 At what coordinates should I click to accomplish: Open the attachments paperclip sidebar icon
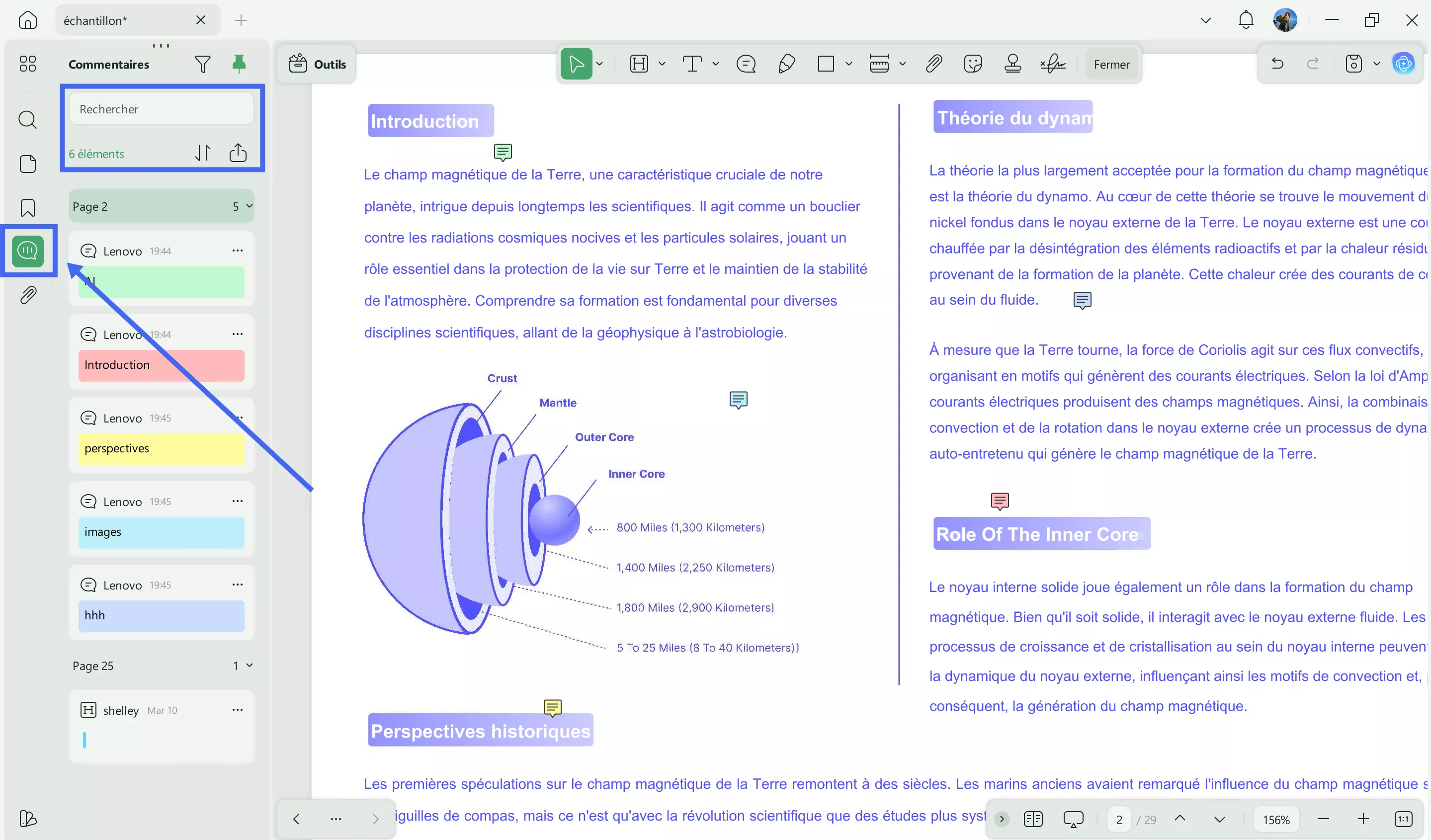pos(27,295)
